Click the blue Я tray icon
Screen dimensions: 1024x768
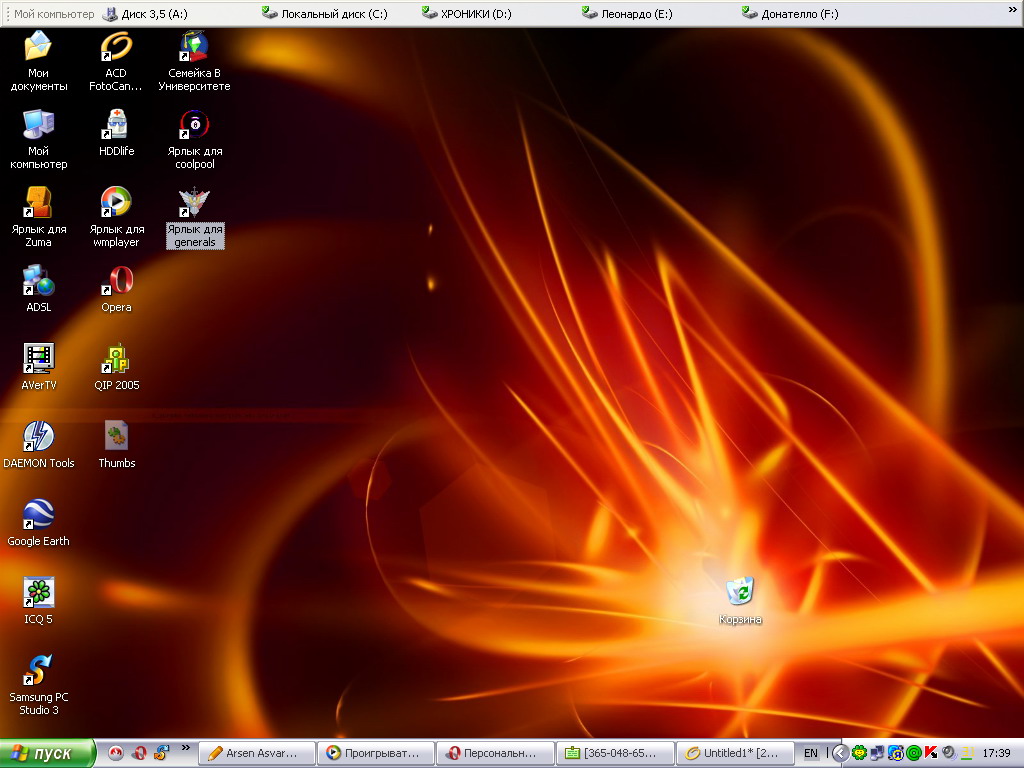pyautogui.click(x=895, y=753)
